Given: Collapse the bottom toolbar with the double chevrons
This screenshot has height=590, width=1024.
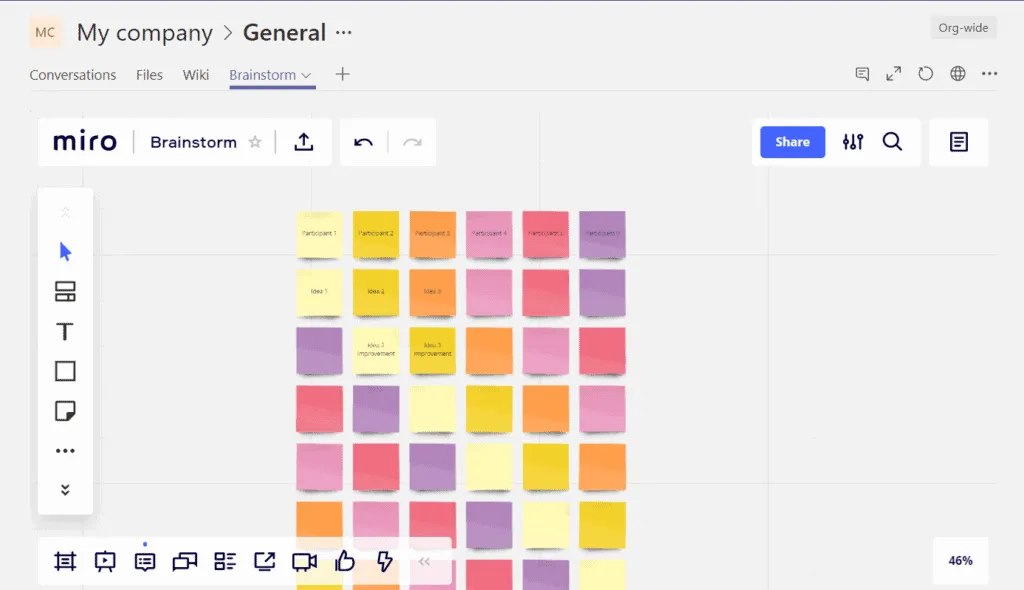Looking at the screenshot, I should 424,561.
